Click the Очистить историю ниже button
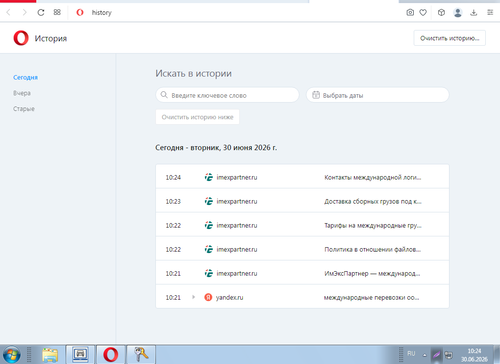The height and width of the screenshot is (364, 500). pyautogui.click(x=197, y=117)
